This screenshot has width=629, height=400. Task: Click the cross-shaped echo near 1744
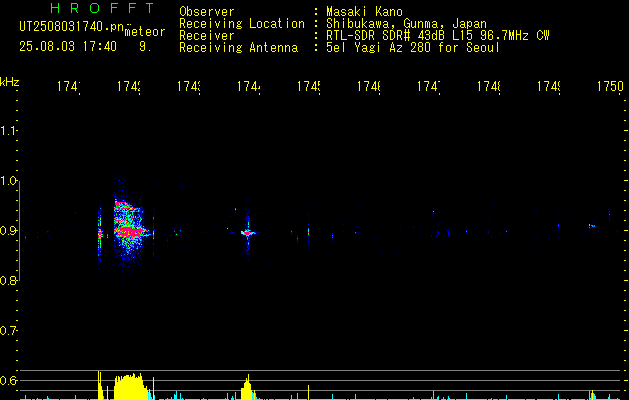(x=248, y=233)
